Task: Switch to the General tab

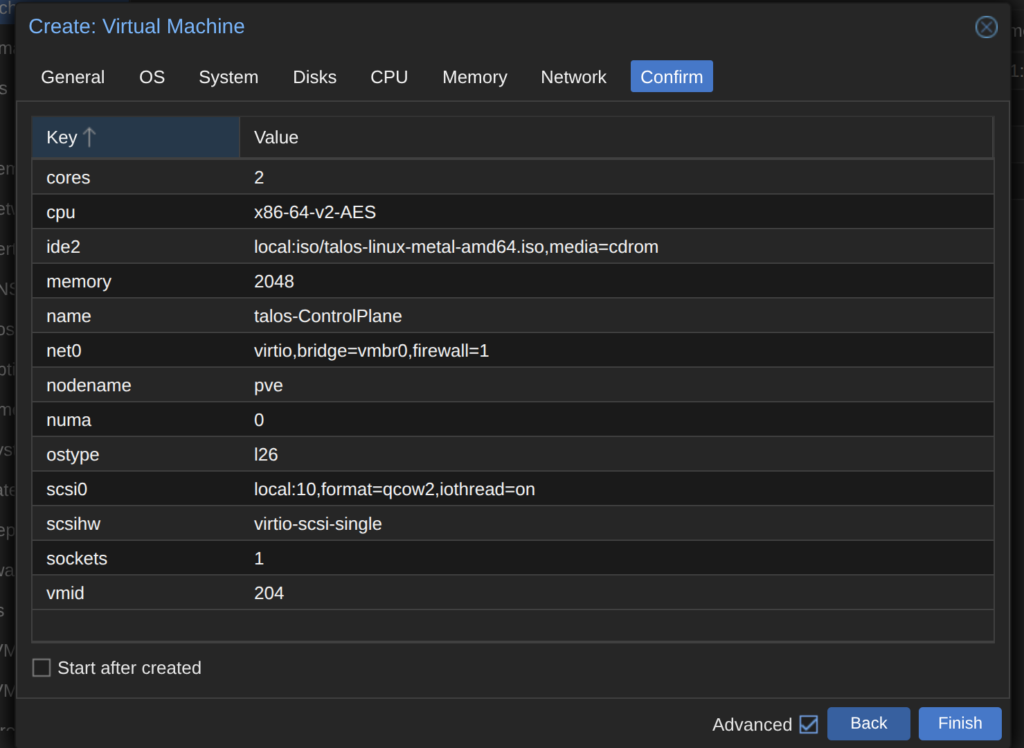Action: point(73,77)
